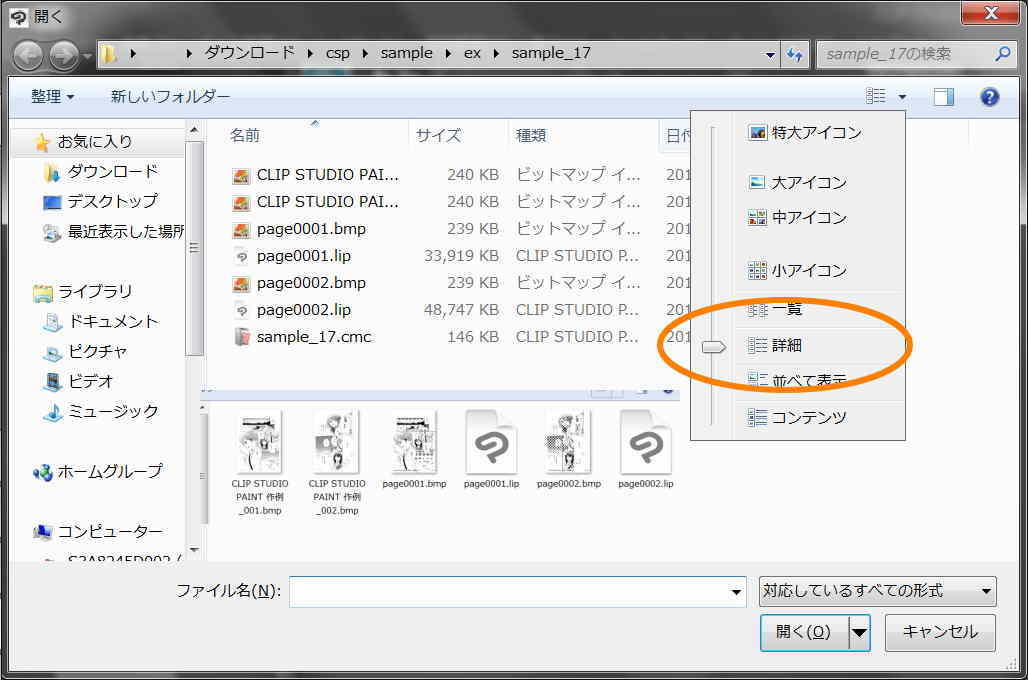This screenshot has width=1028, height=680.
Task: Click the キャンセル button
Action: (939, 632)
